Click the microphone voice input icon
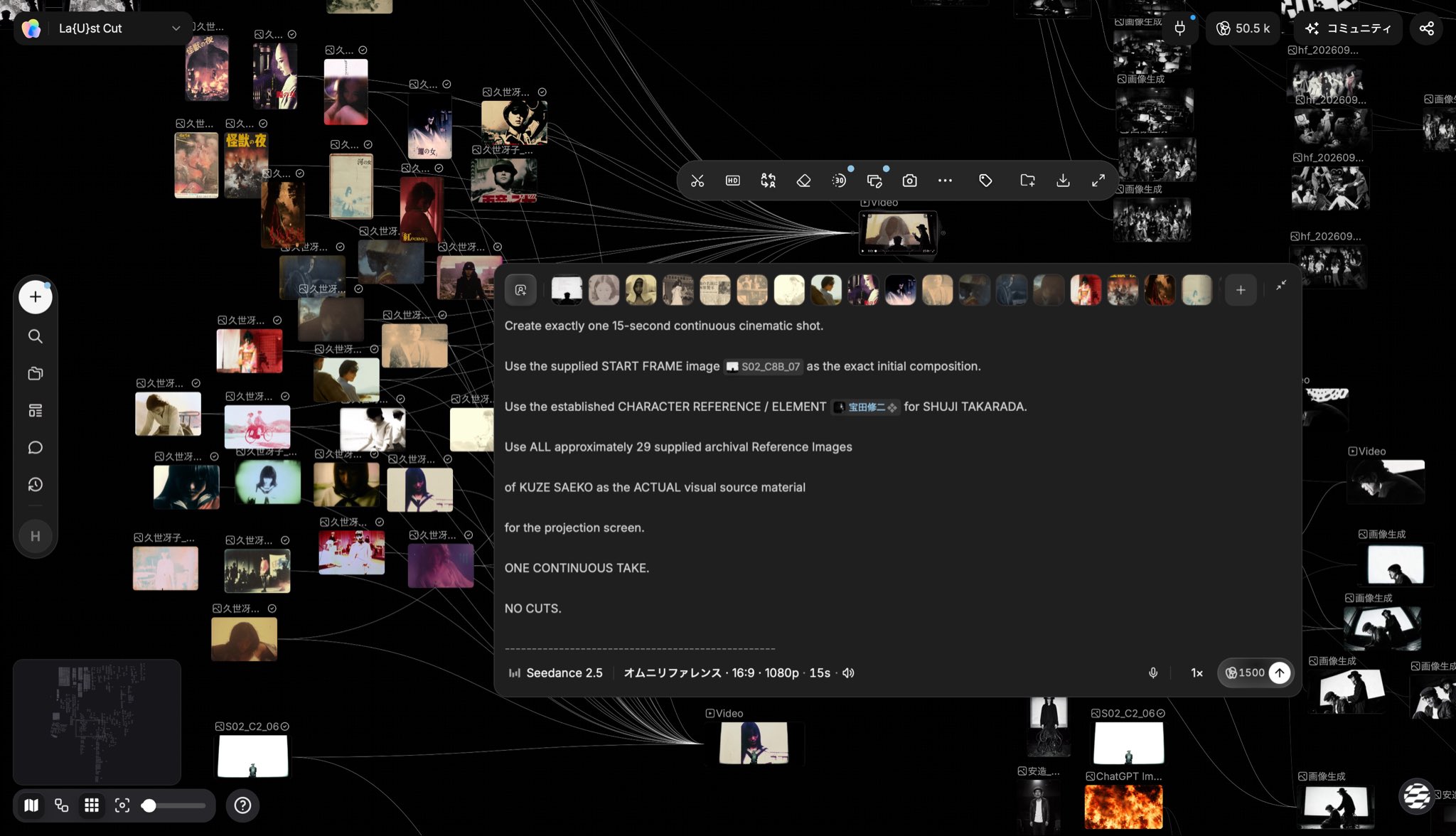1456x836 pixels. 1153,672
